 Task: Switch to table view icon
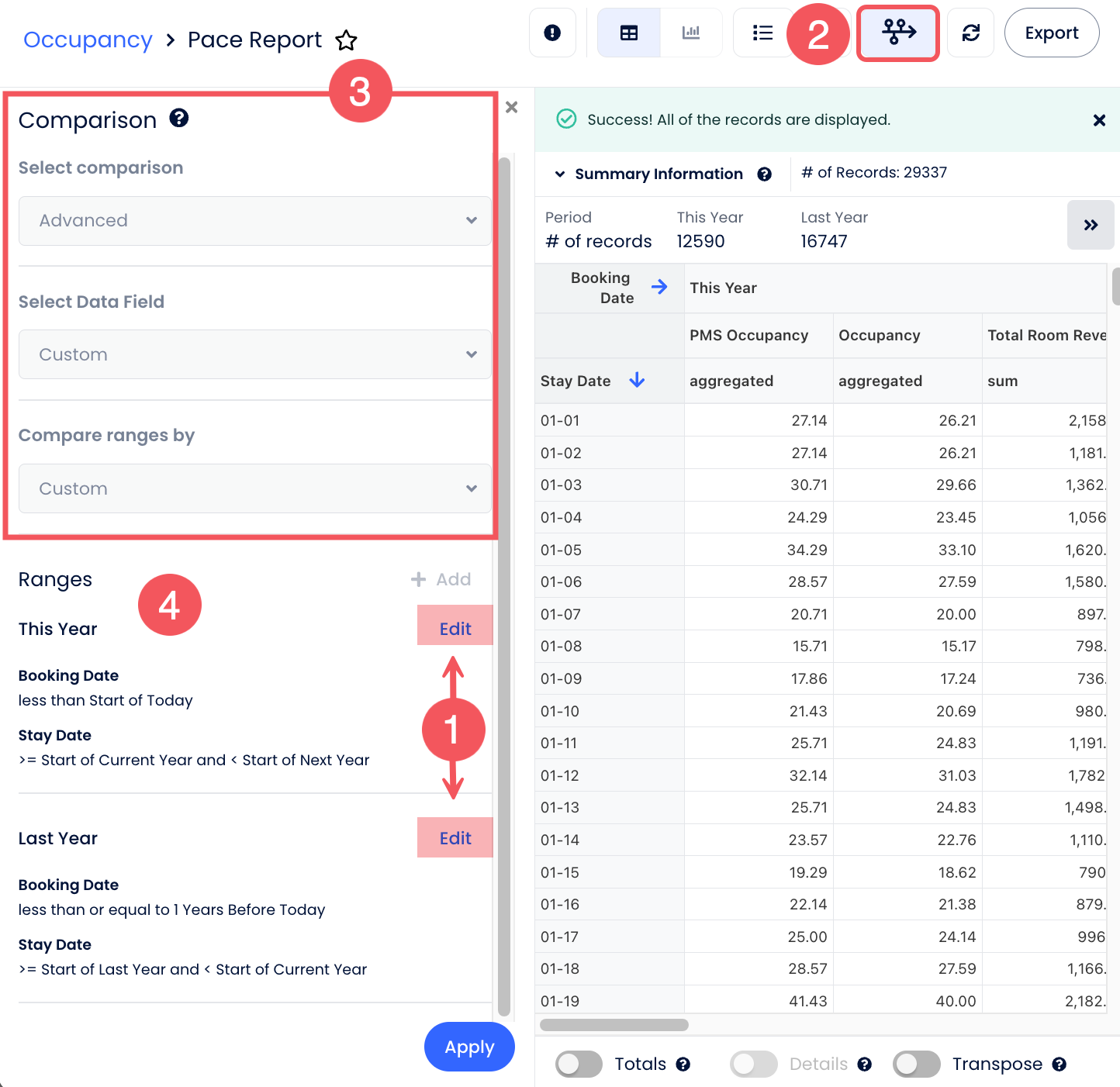point(629,33)
